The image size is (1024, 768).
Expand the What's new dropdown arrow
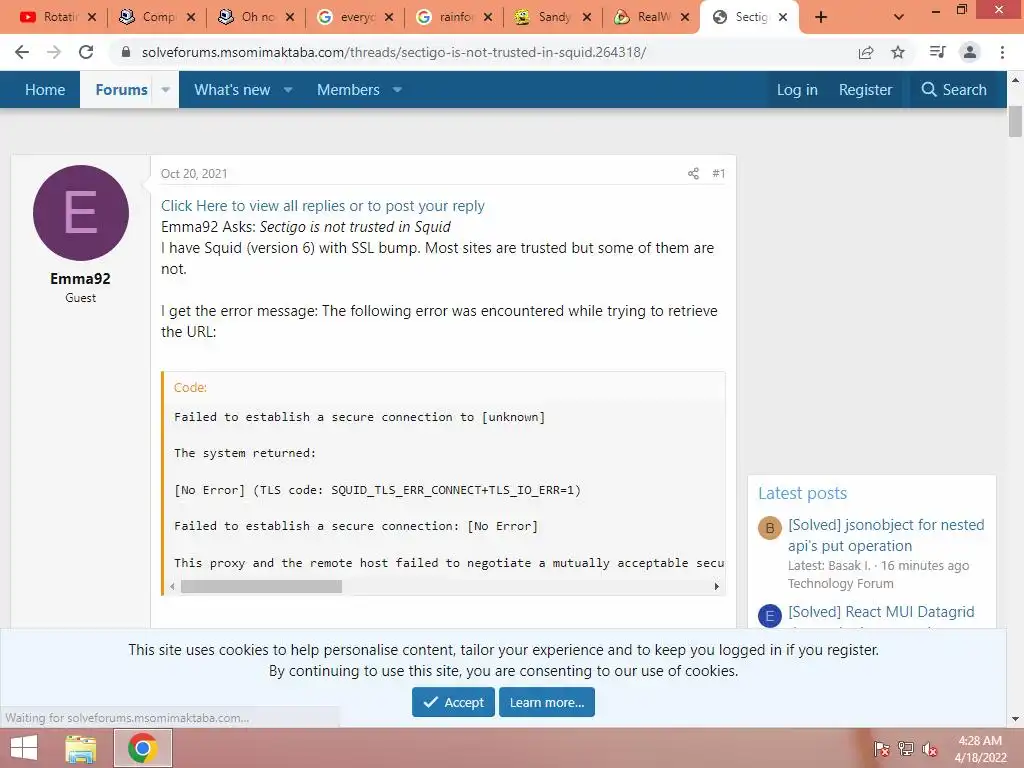[288, 89]
